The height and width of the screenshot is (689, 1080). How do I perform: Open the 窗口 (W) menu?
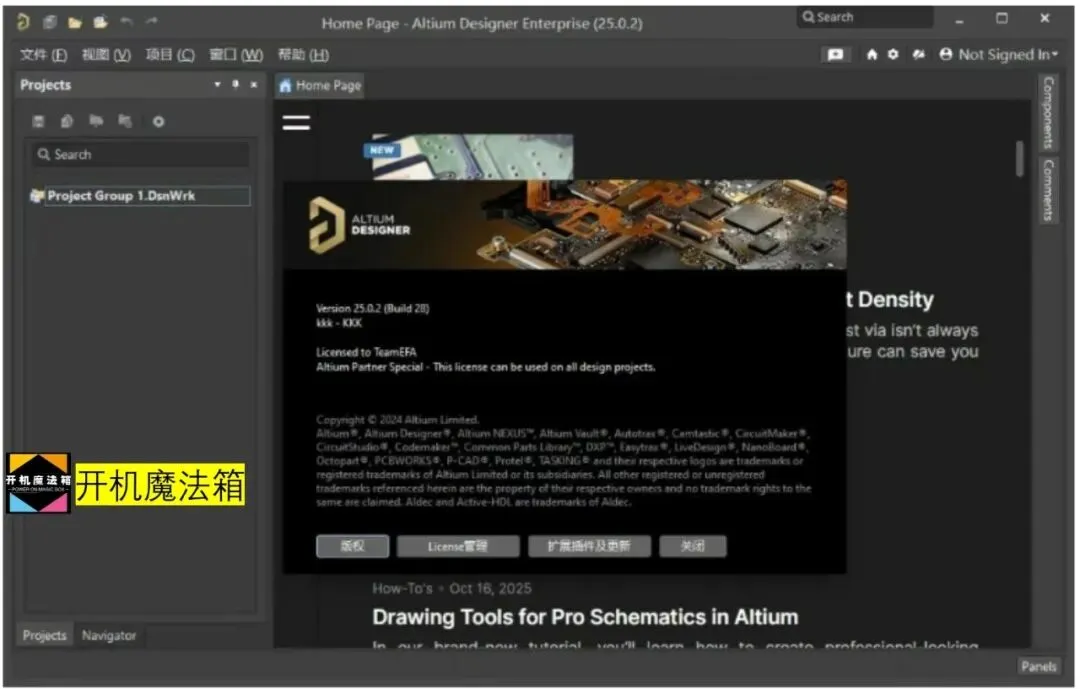click(236, 54)
